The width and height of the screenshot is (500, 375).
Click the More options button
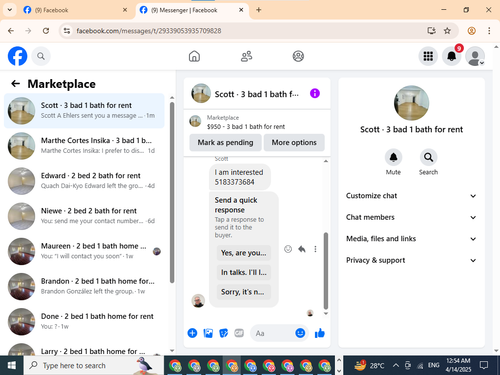click(x=294, y=142)
